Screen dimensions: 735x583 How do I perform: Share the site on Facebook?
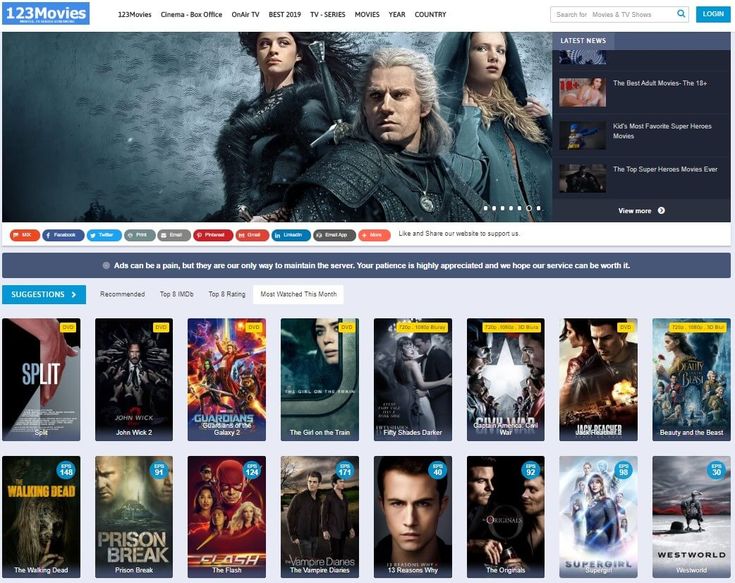pyautogui.click(x=63, y=235)
